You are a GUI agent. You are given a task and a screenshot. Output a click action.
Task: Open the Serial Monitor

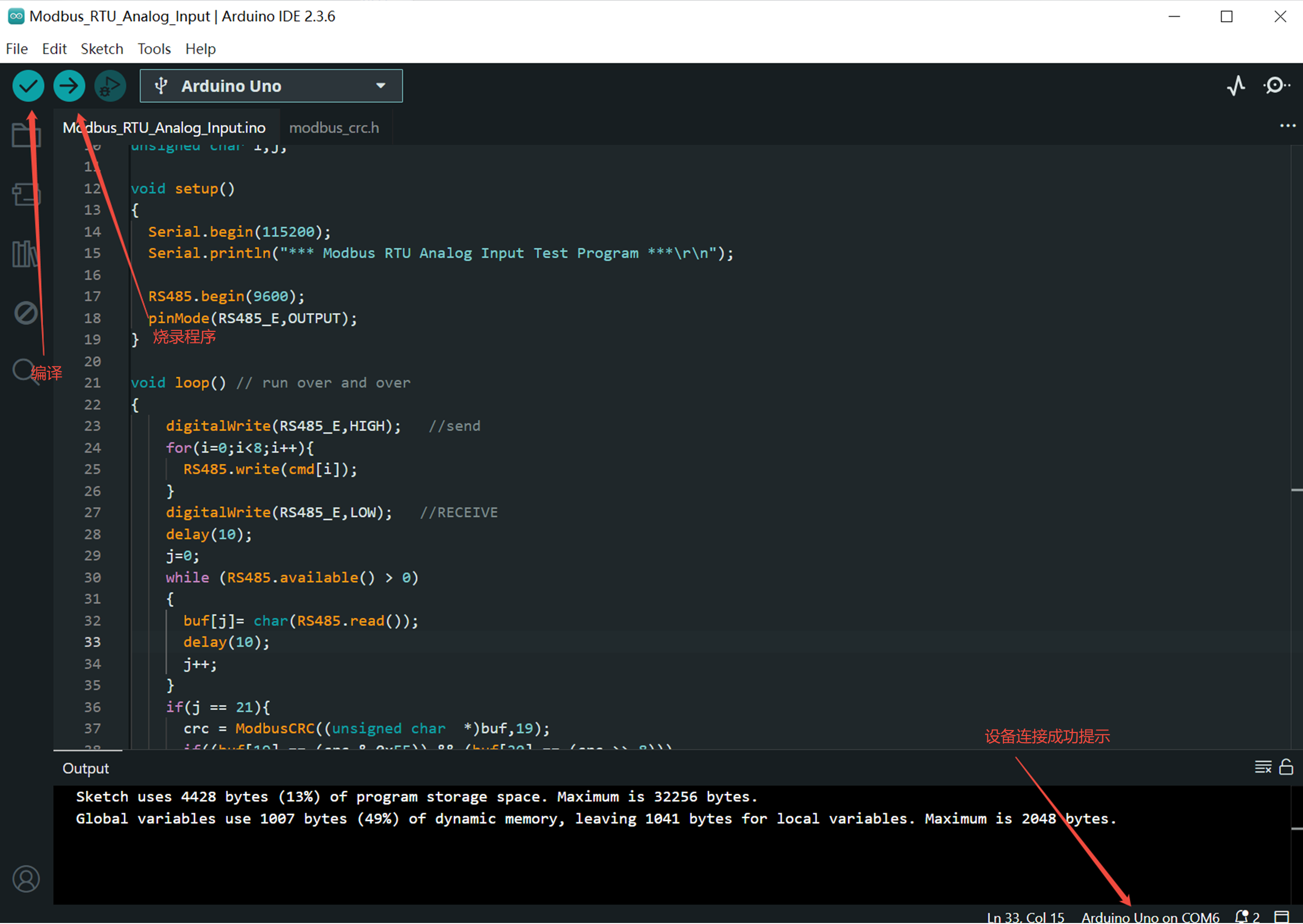[1276, 86]
